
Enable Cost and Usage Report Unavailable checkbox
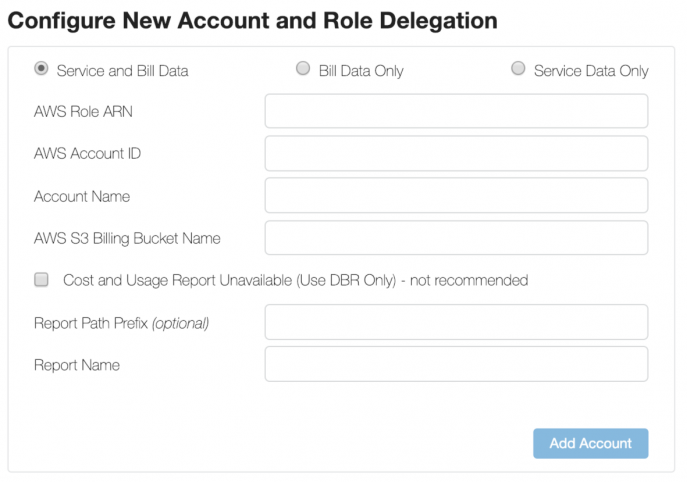point(41,280)
